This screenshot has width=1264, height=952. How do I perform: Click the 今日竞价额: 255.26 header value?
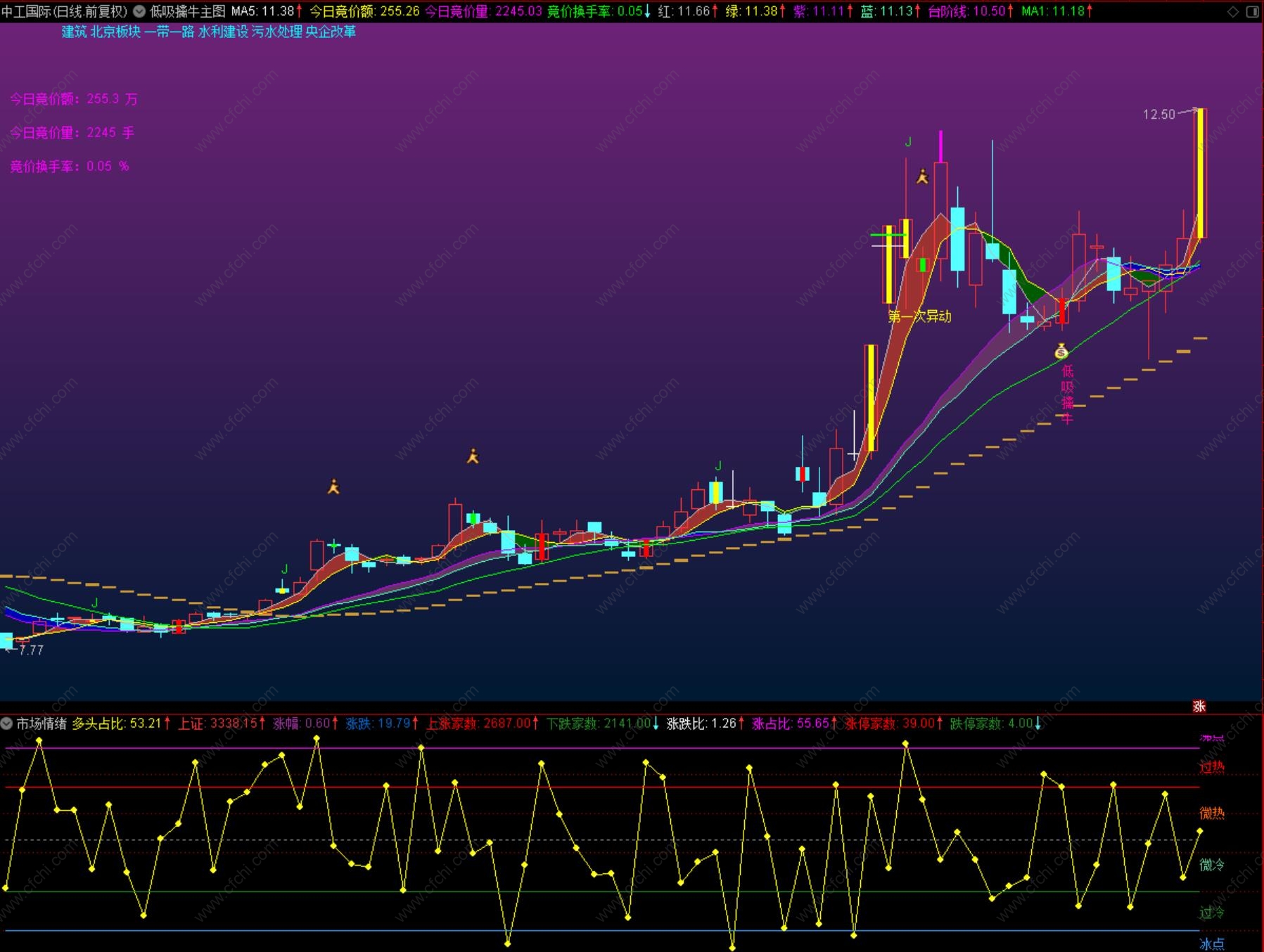[x=364, y=11]
